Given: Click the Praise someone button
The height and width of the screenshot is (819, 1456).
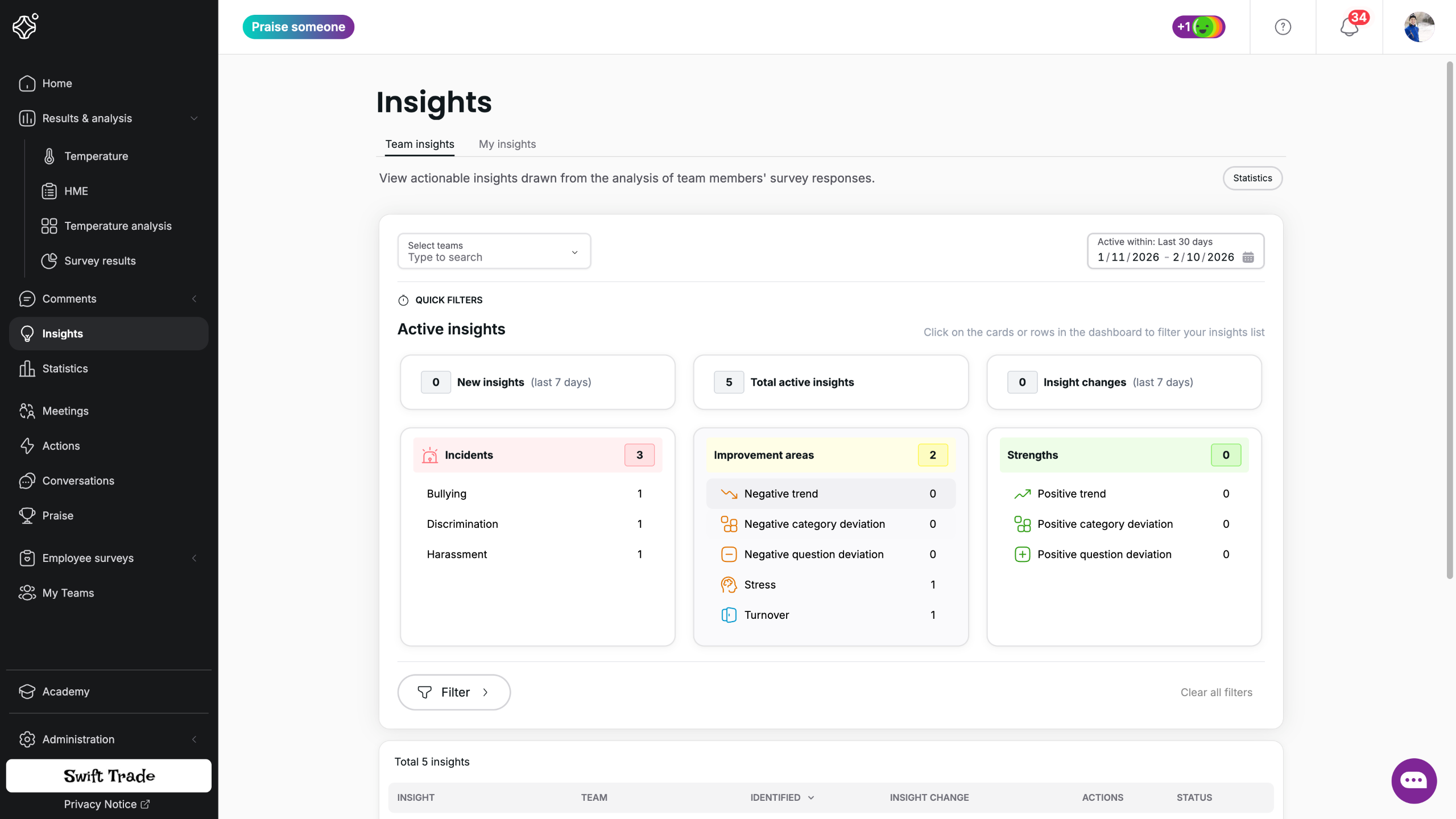Looking at the screenshot, I should point(298,27).
